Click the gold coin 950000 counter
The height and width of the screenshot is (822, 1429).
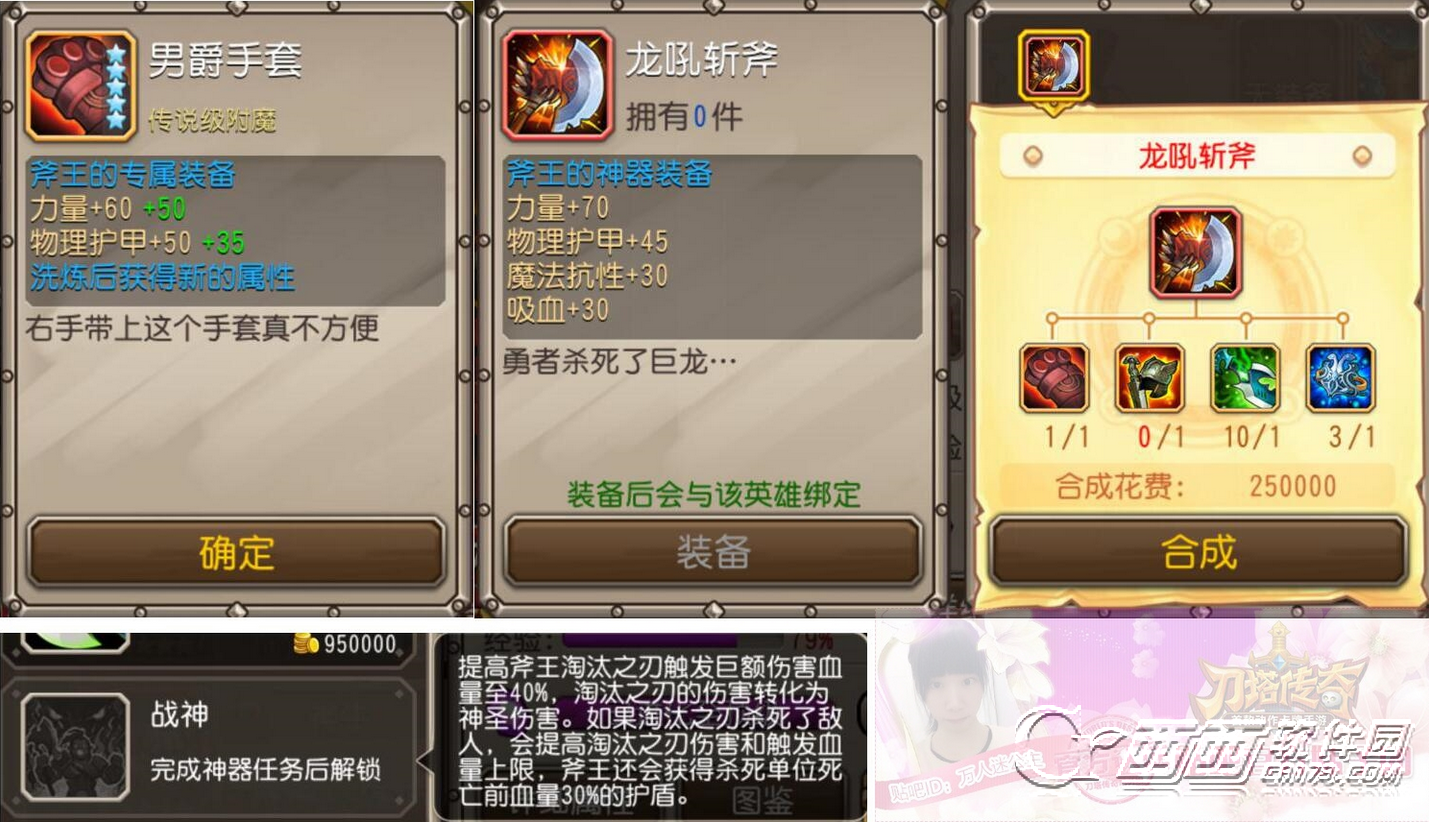[345, 644]
